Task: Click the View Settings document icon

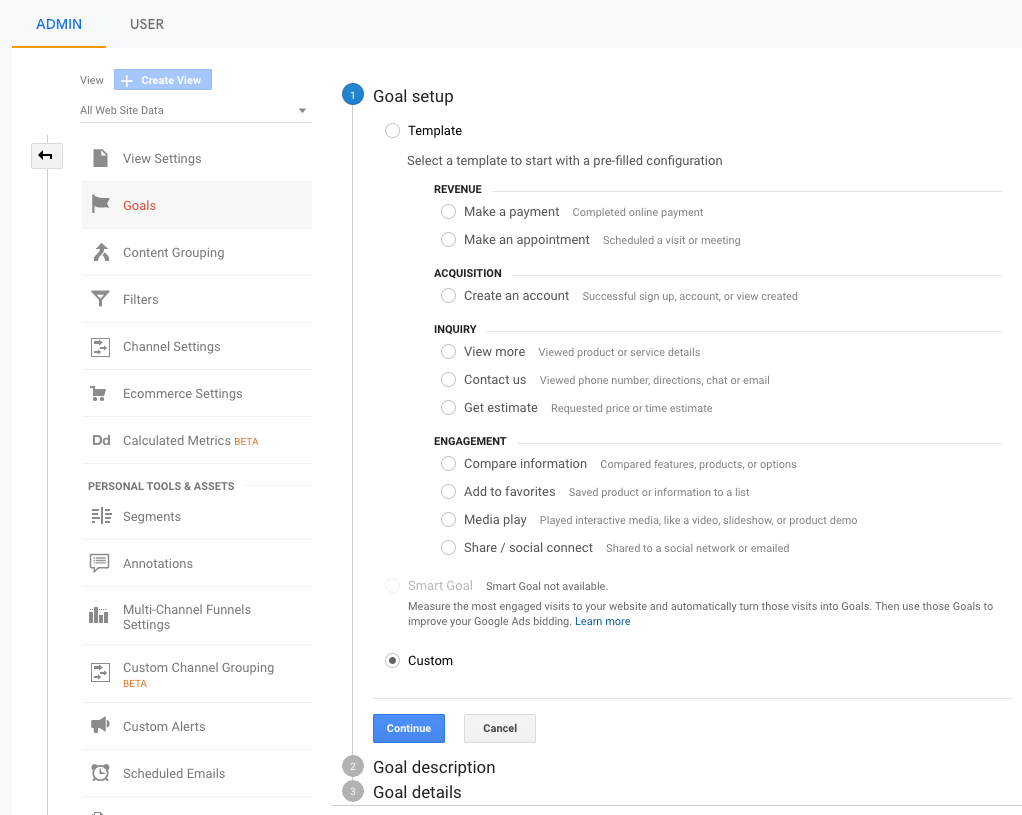Action: 100,158
